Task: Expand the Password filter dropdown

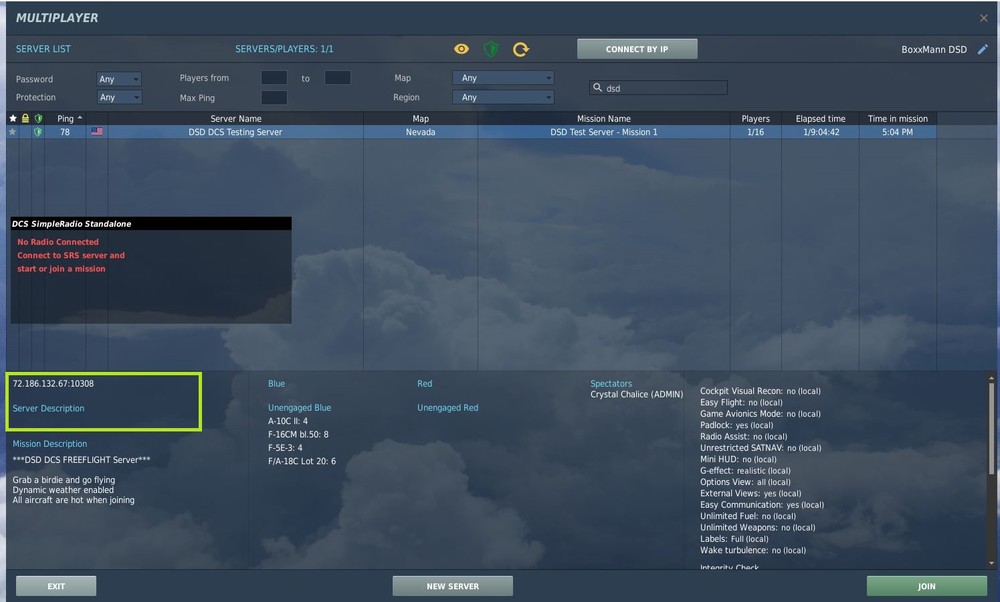Action: coord(119,78)
